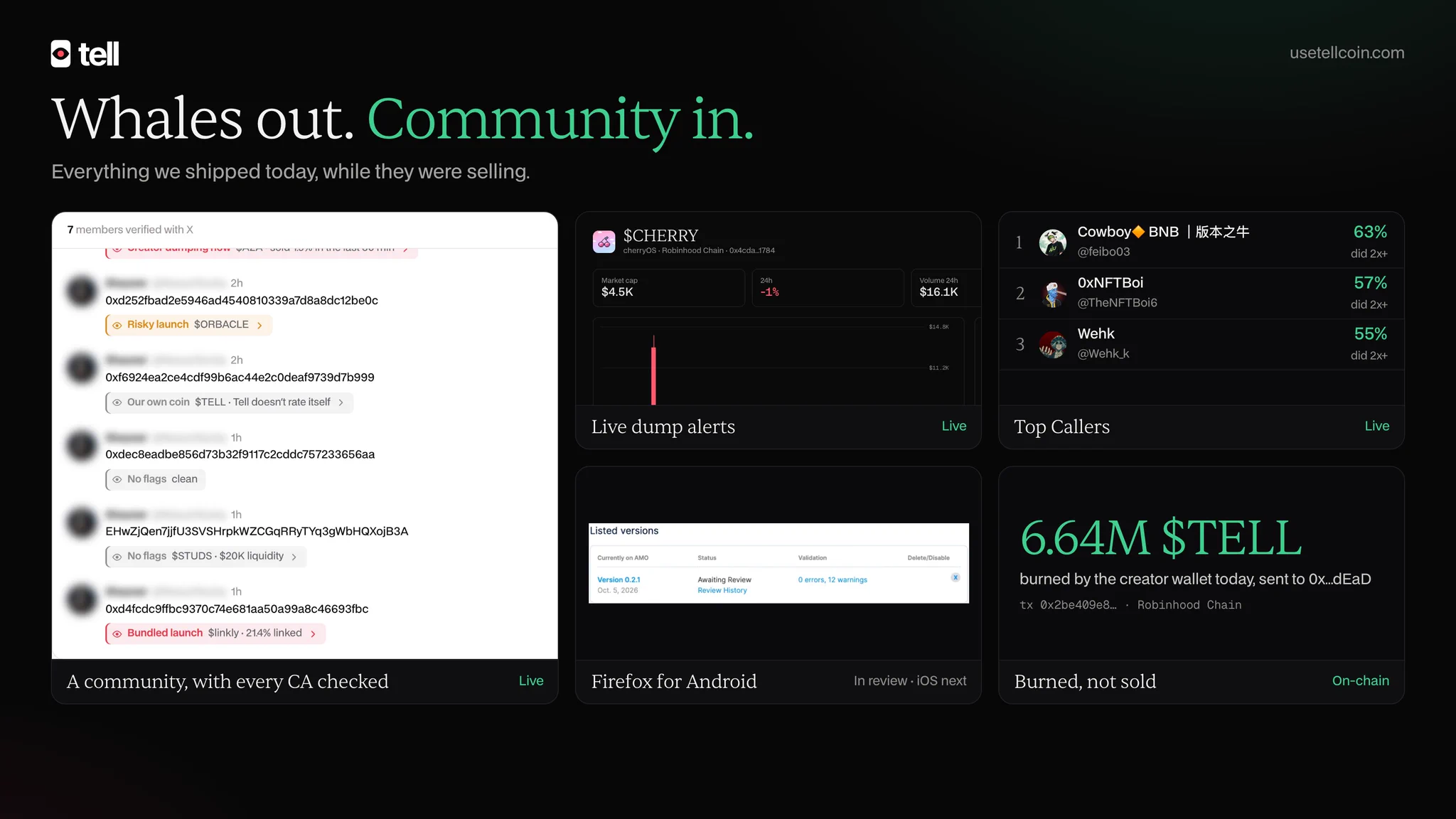Open the 0 errors, 12 warnings link
1456x819 pixels.
[833, 580]
